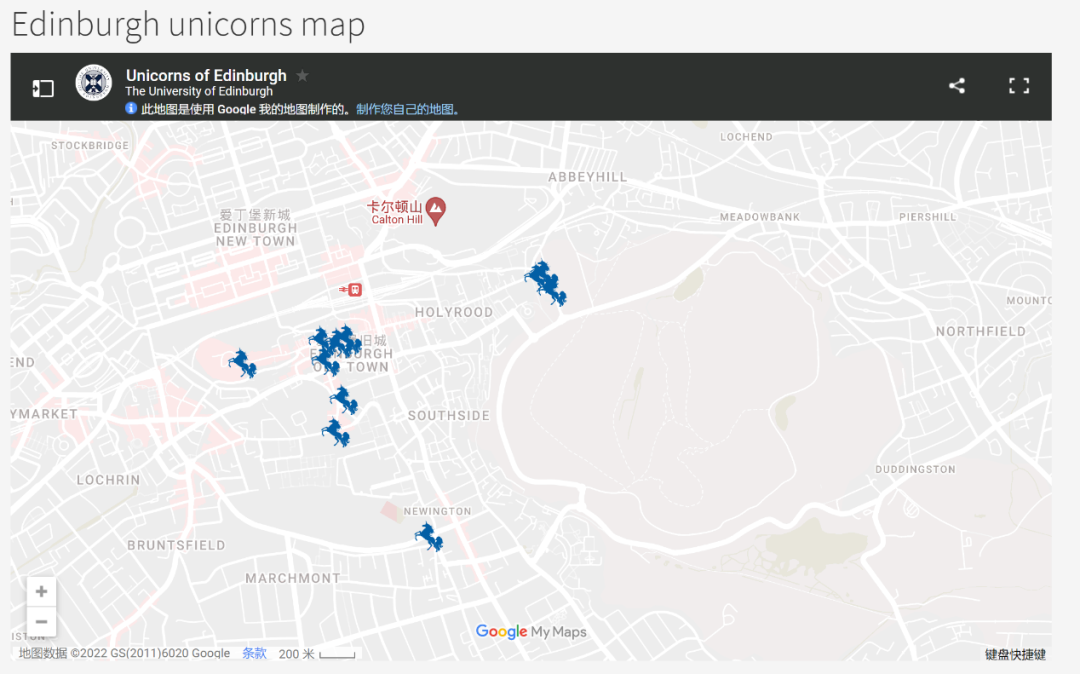1080x674 pixels.
Task: Zoom out with the minus button
Action: point(41,622)
